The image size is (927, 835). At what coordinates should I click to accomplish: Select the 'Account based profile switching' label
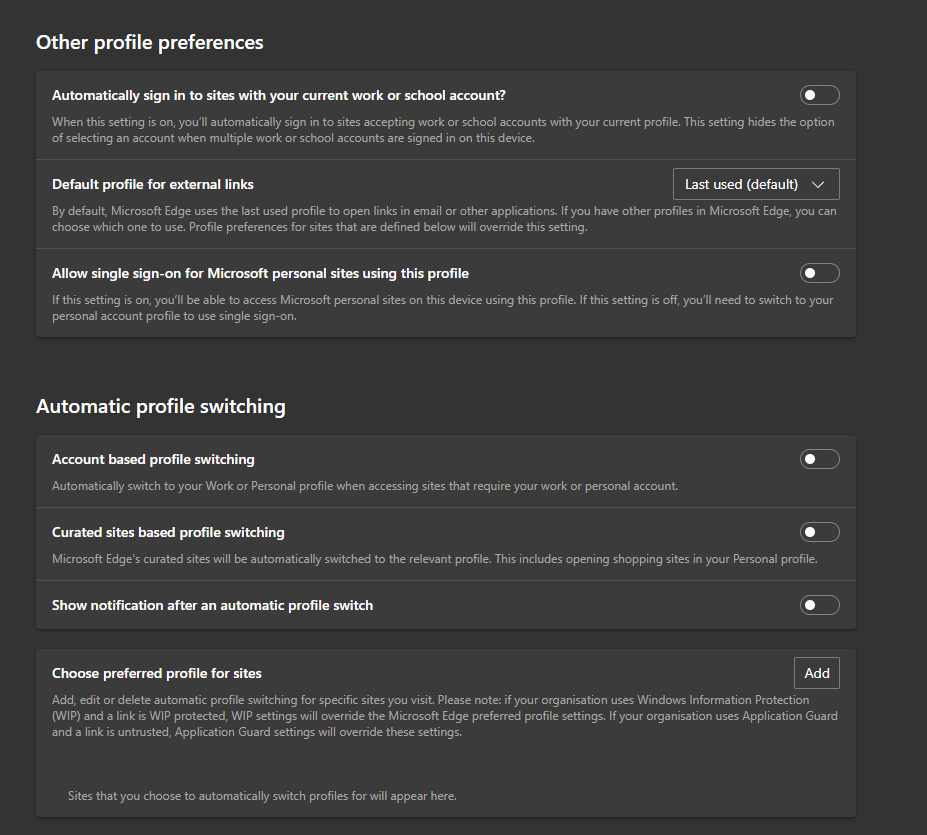tap(153, 458)
